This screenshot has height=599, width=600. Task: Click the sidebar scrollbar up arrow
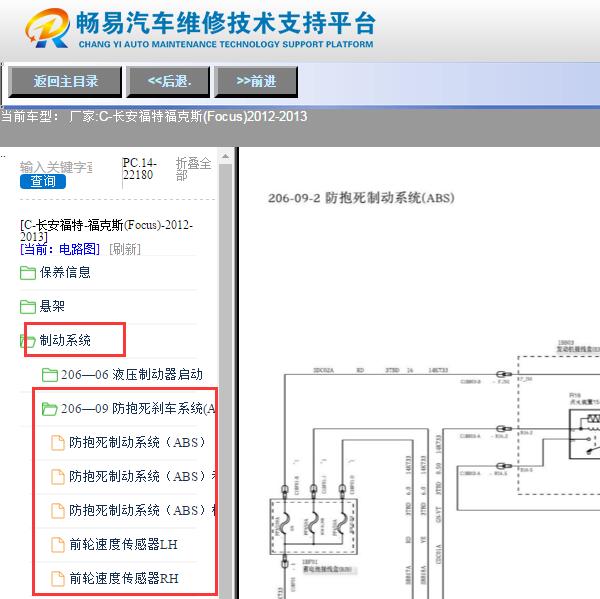pos(225,156)
